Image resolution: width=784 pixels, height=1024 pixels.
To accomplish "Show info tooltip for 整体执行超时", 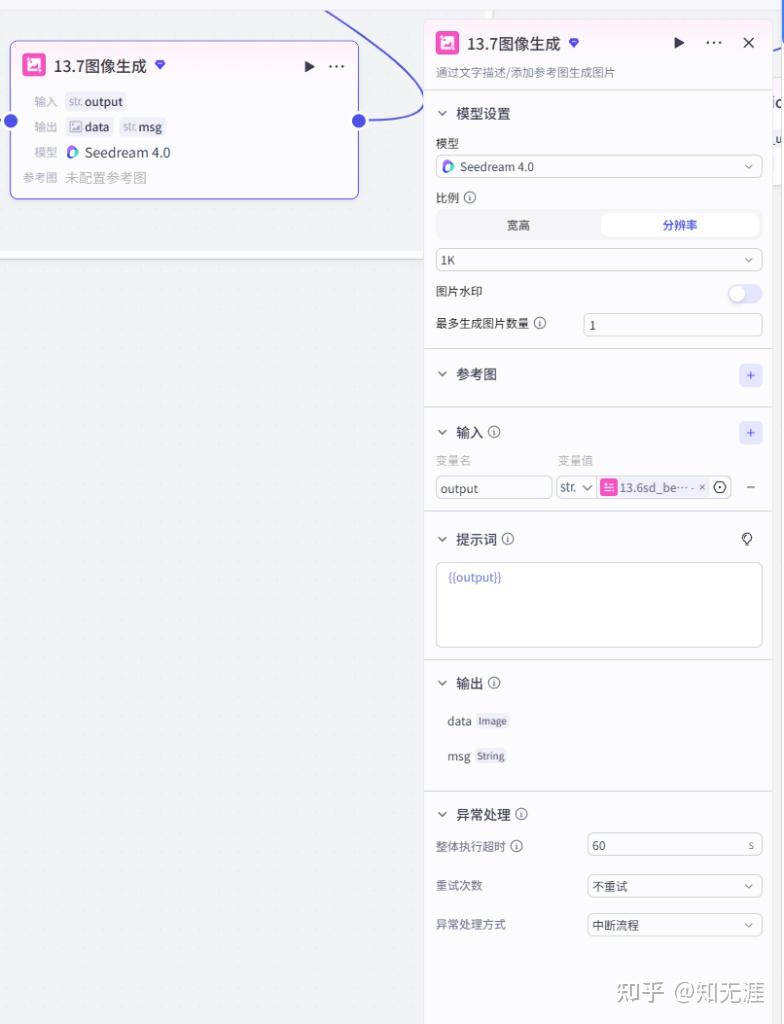I will tap(516, 846).
